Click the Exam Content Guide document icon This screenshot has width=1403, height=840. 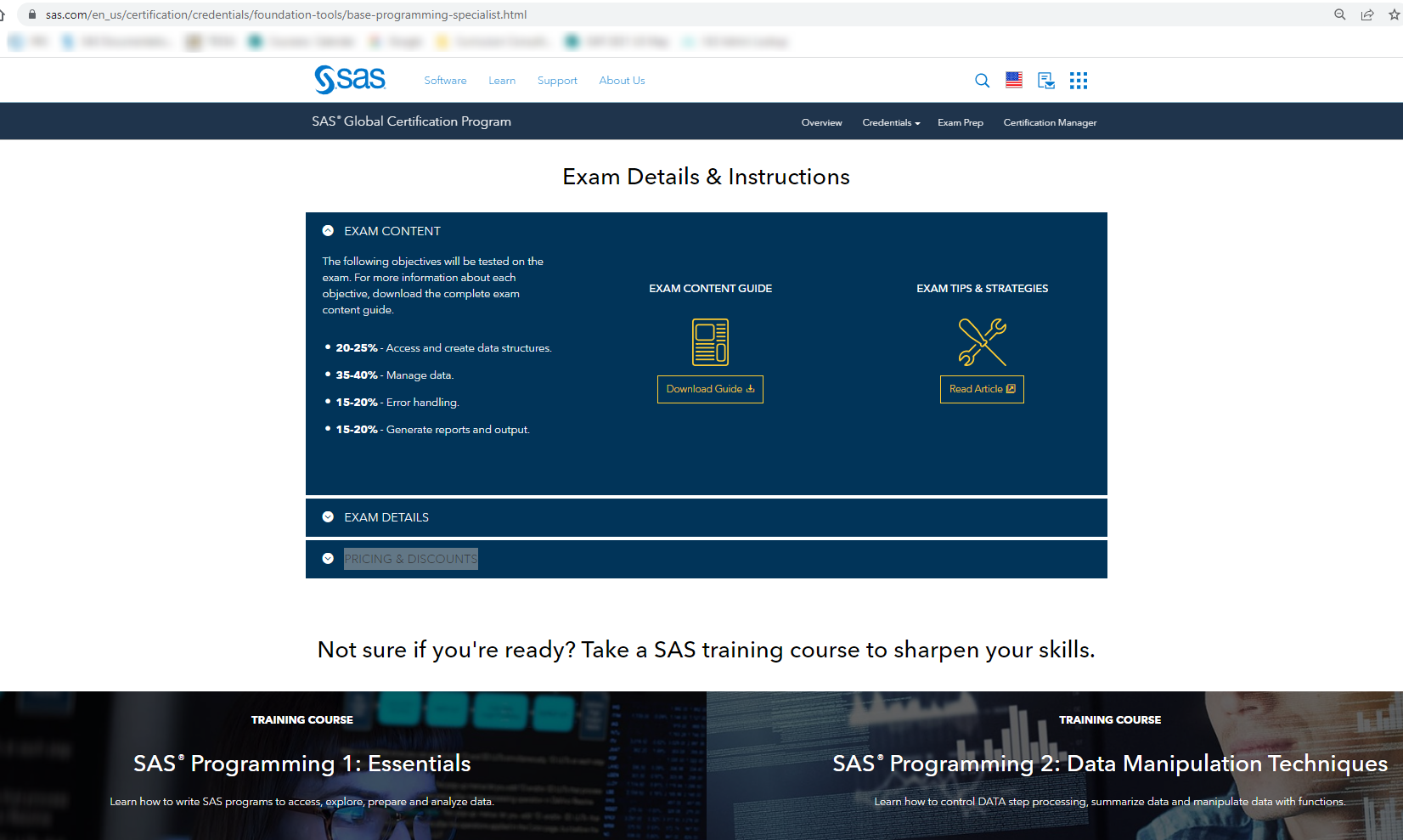click(x=710, y=341)
